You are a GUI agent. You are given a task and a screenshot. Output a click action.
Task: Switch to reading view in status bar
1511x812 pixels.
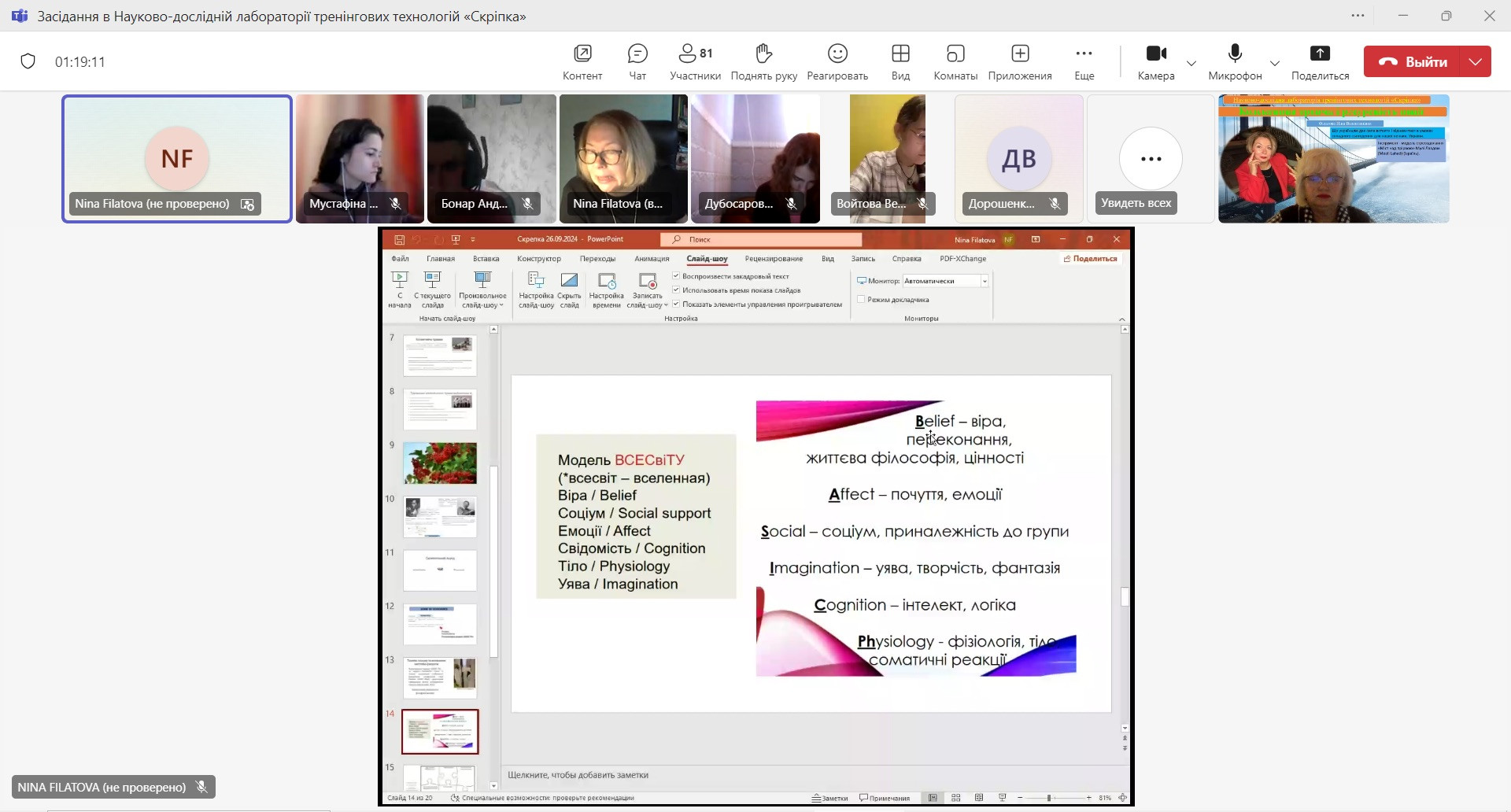(979, 798)
